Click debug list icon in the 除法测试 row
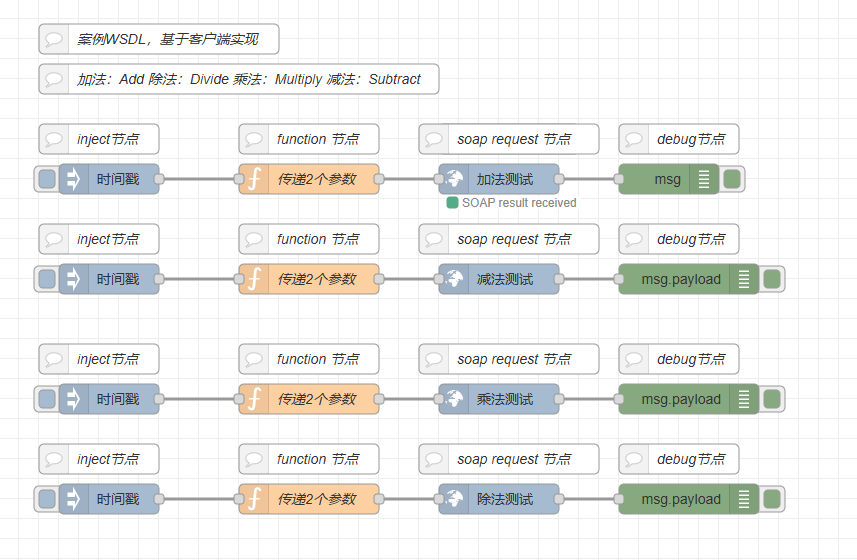This screenshot has height=560, width=857. pyautogui.click(x=744, y=500)
